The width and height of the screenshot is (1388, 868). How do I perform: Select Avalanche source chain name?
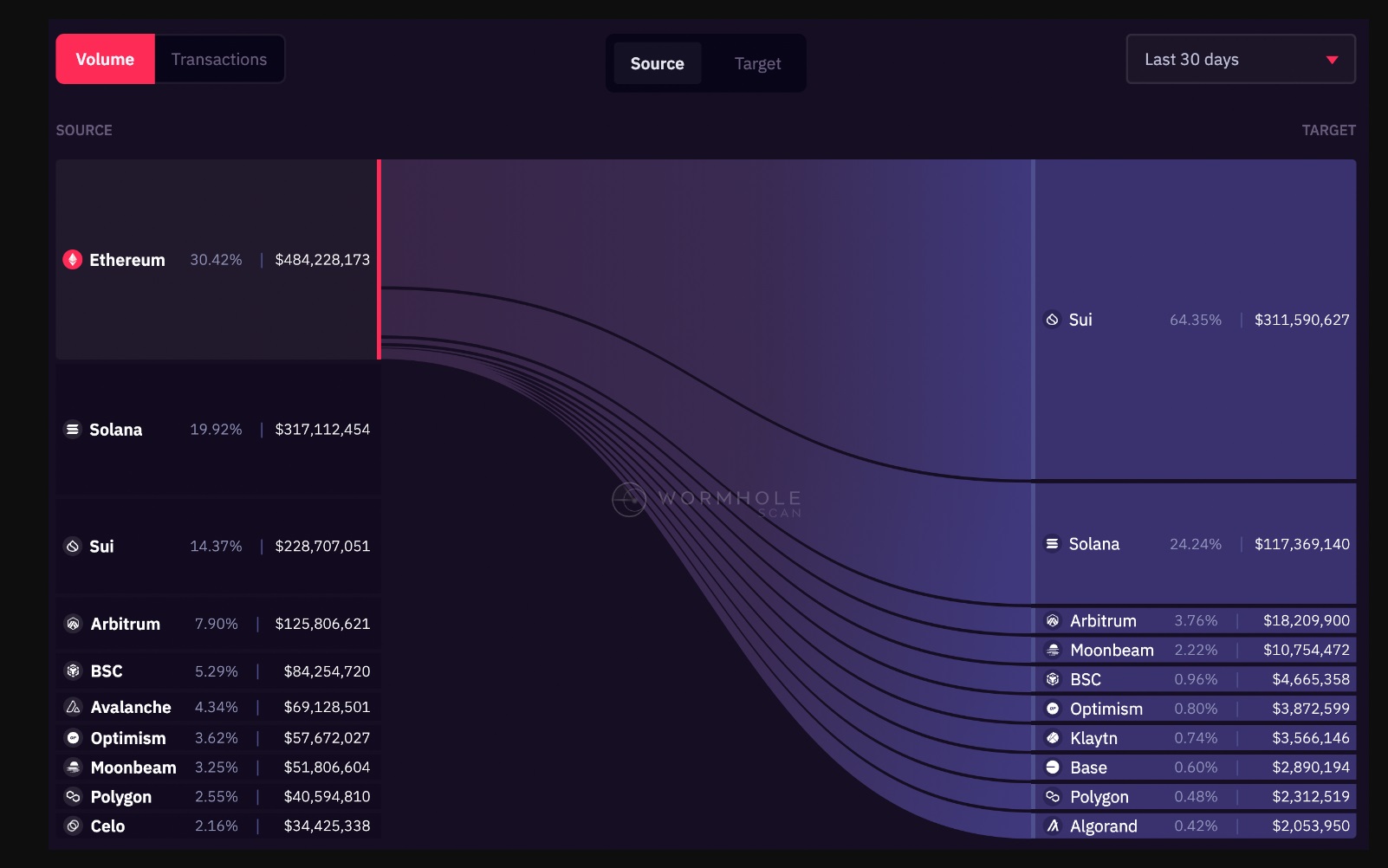click(x=131, y=708)
